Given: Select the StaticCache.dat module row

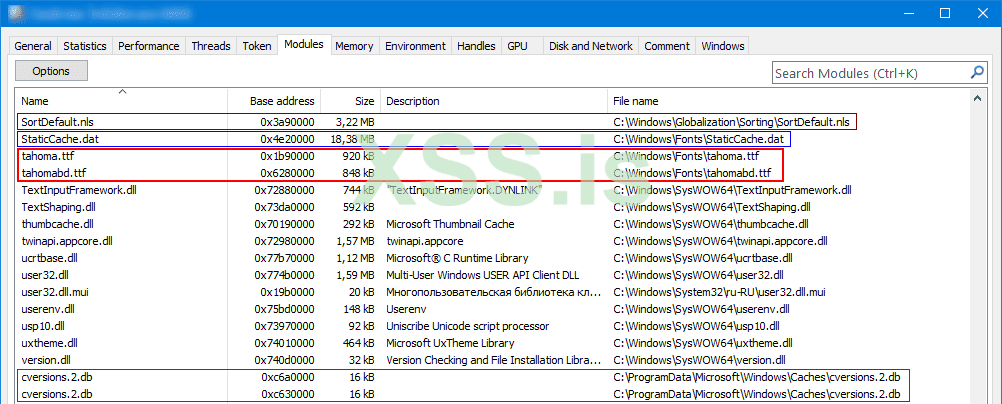Looking at the screenshot, I should [x=492, y=138].
